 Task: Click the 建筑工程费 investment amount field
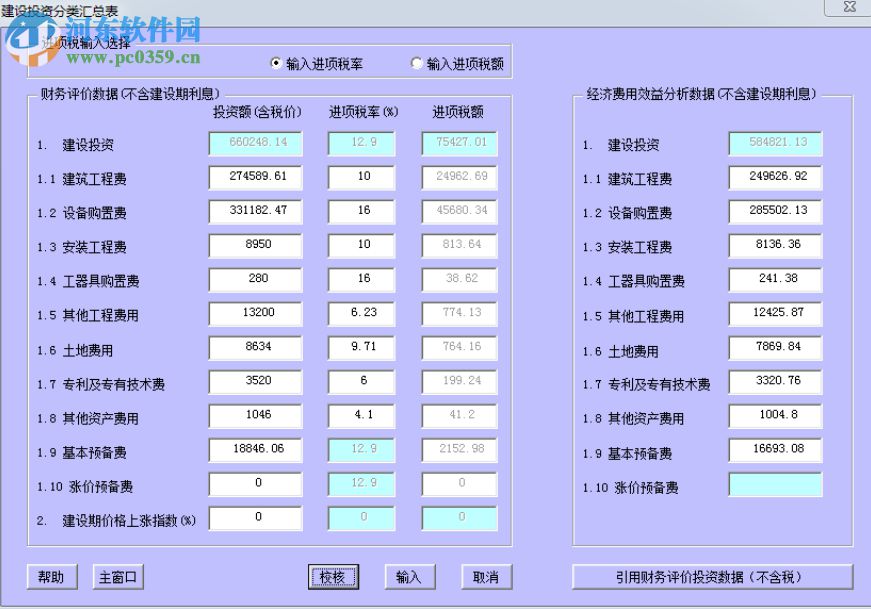pos(254,178)
